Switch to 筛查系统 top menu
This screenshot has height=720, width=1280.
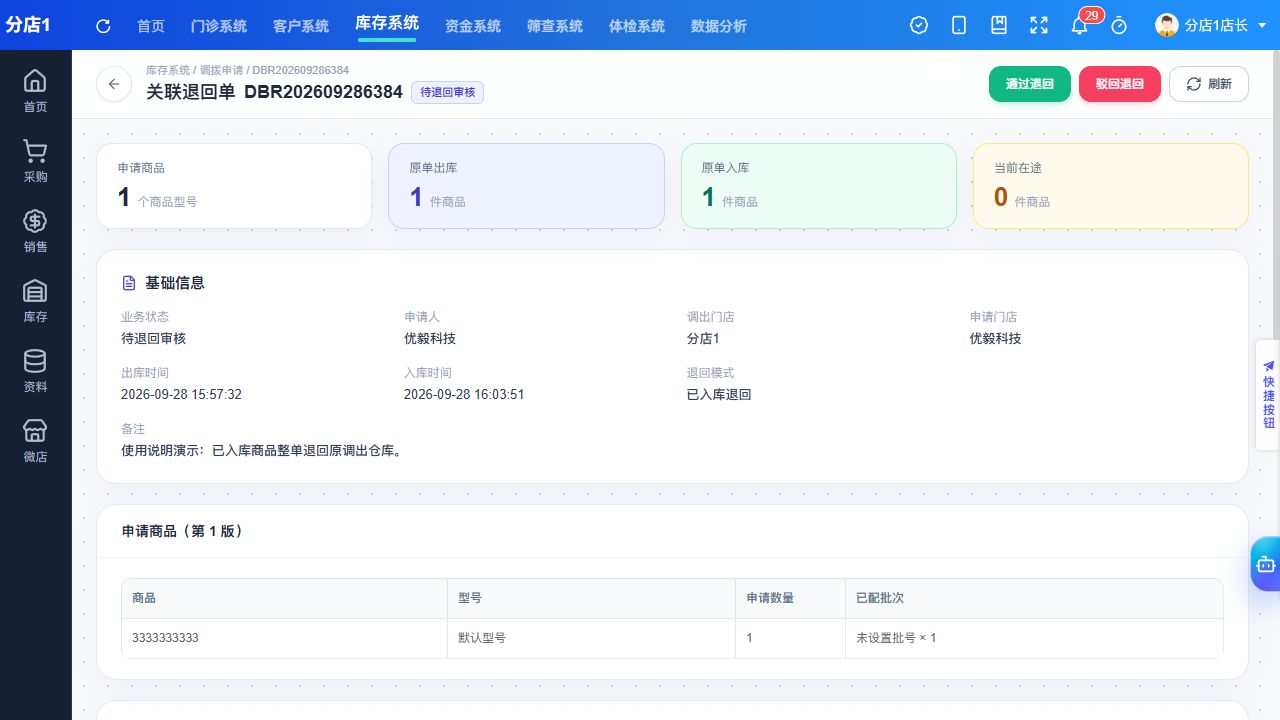click(555, 26)
